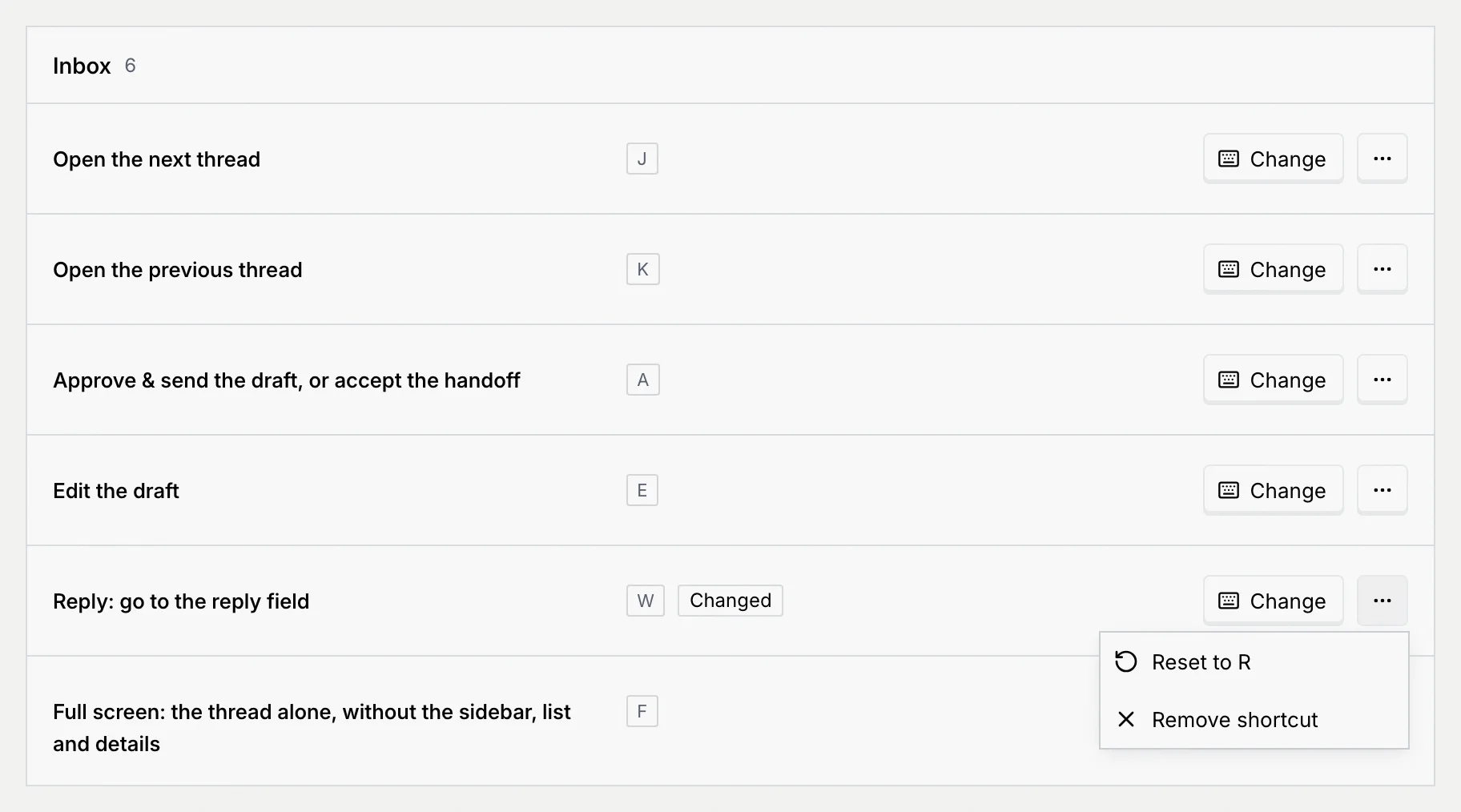This screenshot has width=1461, height=812.
Task: Open more options for Open the next thread
Action: tap(1382, 159)
